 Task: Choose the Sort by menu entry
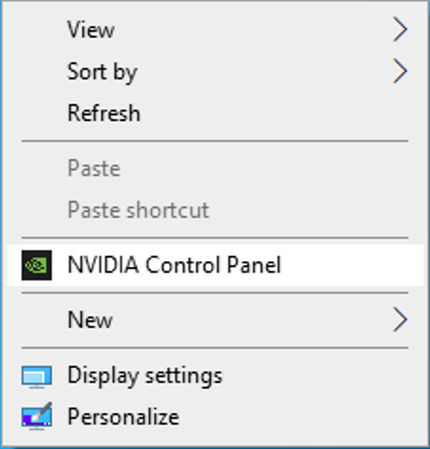point(102,72)
